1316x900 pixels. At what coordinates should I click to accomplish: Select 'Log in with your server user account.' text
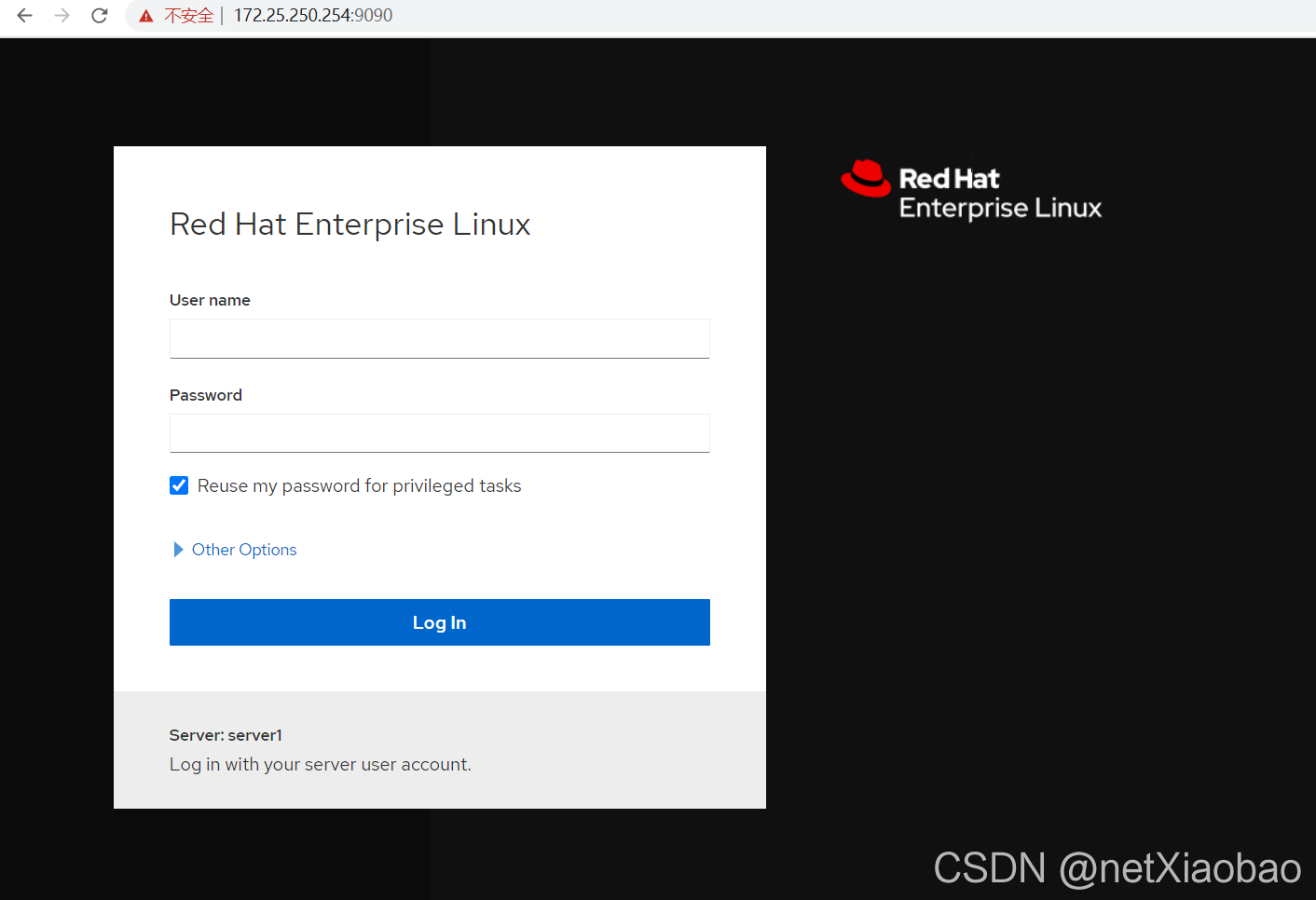tap(321, 764)
